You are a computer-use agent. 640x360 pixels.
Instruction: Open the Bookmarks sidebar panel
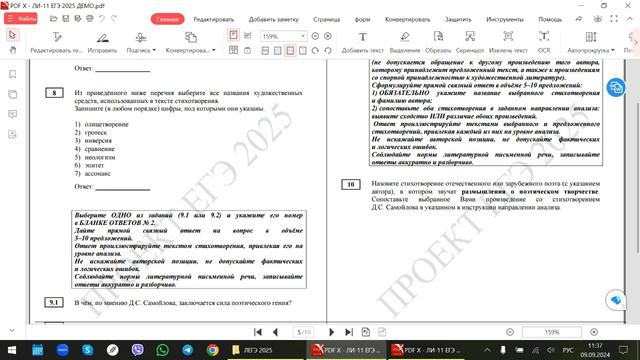click(13, 74)
